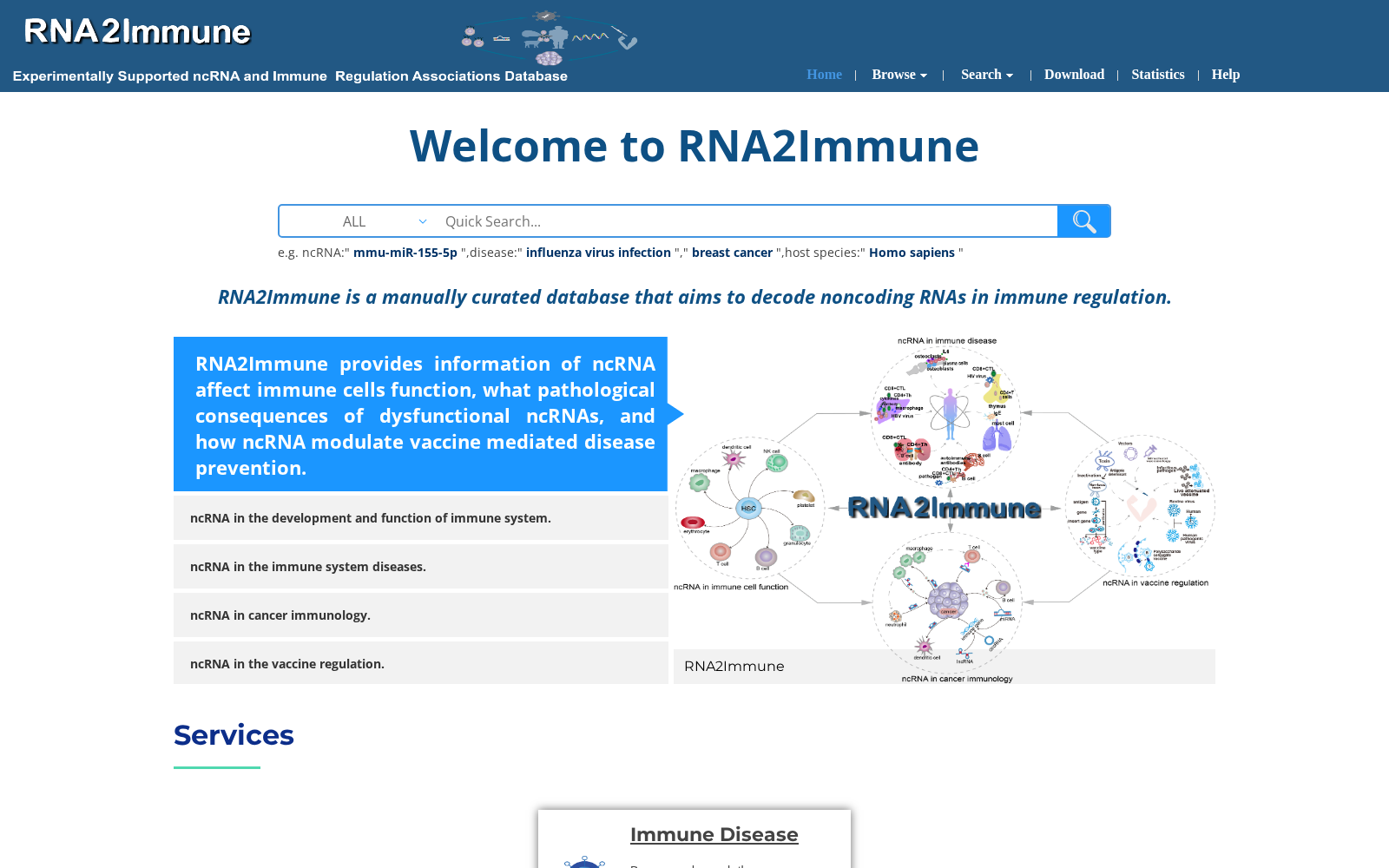Click the Immune Disease card icon

click(584, 861)
